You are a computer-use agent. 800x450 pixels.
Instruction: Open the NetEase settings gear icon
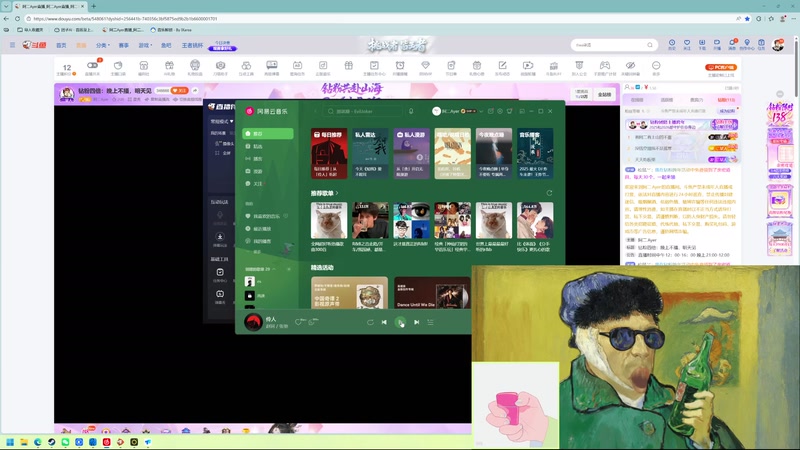[500, 111]
